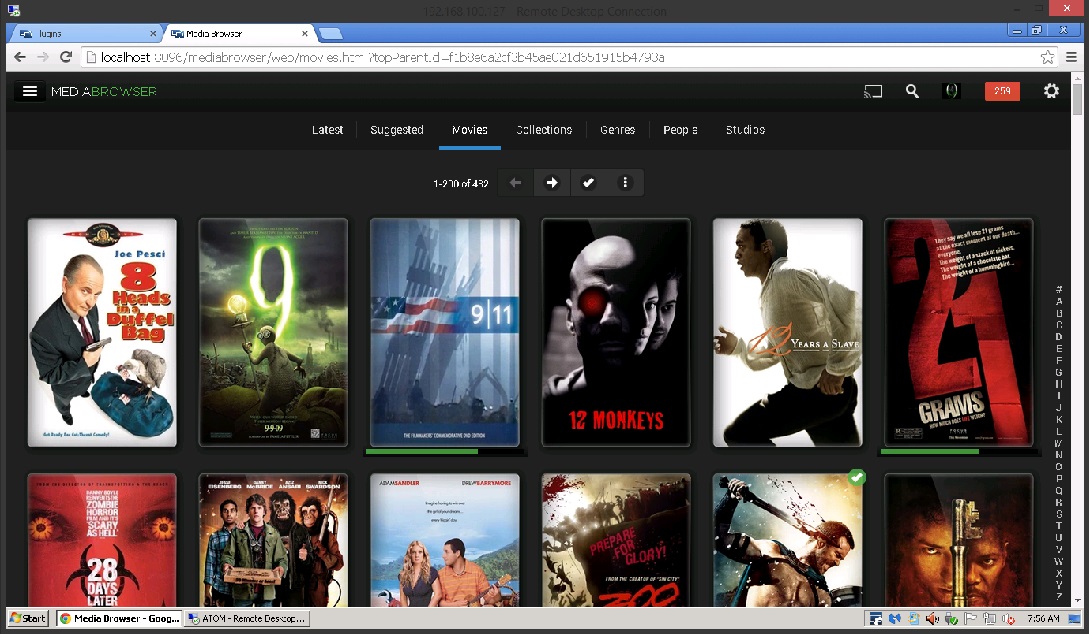The width and height of the screenshot is (1089, 634).
Task: Open the user profile avatar
Action: tap(951, 91)
